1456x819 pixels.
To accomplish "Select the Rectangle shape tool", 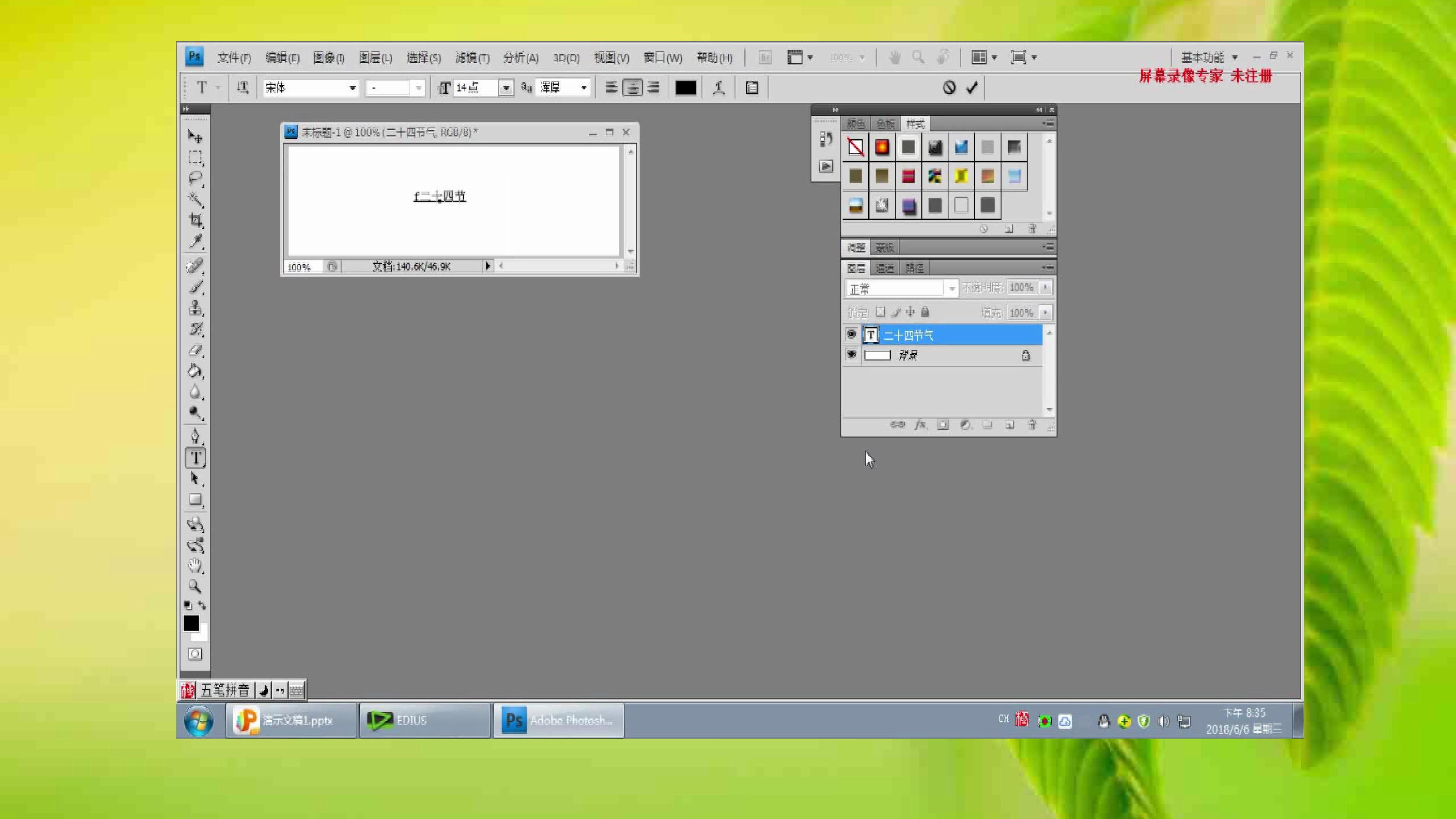I will click(195, 500).
